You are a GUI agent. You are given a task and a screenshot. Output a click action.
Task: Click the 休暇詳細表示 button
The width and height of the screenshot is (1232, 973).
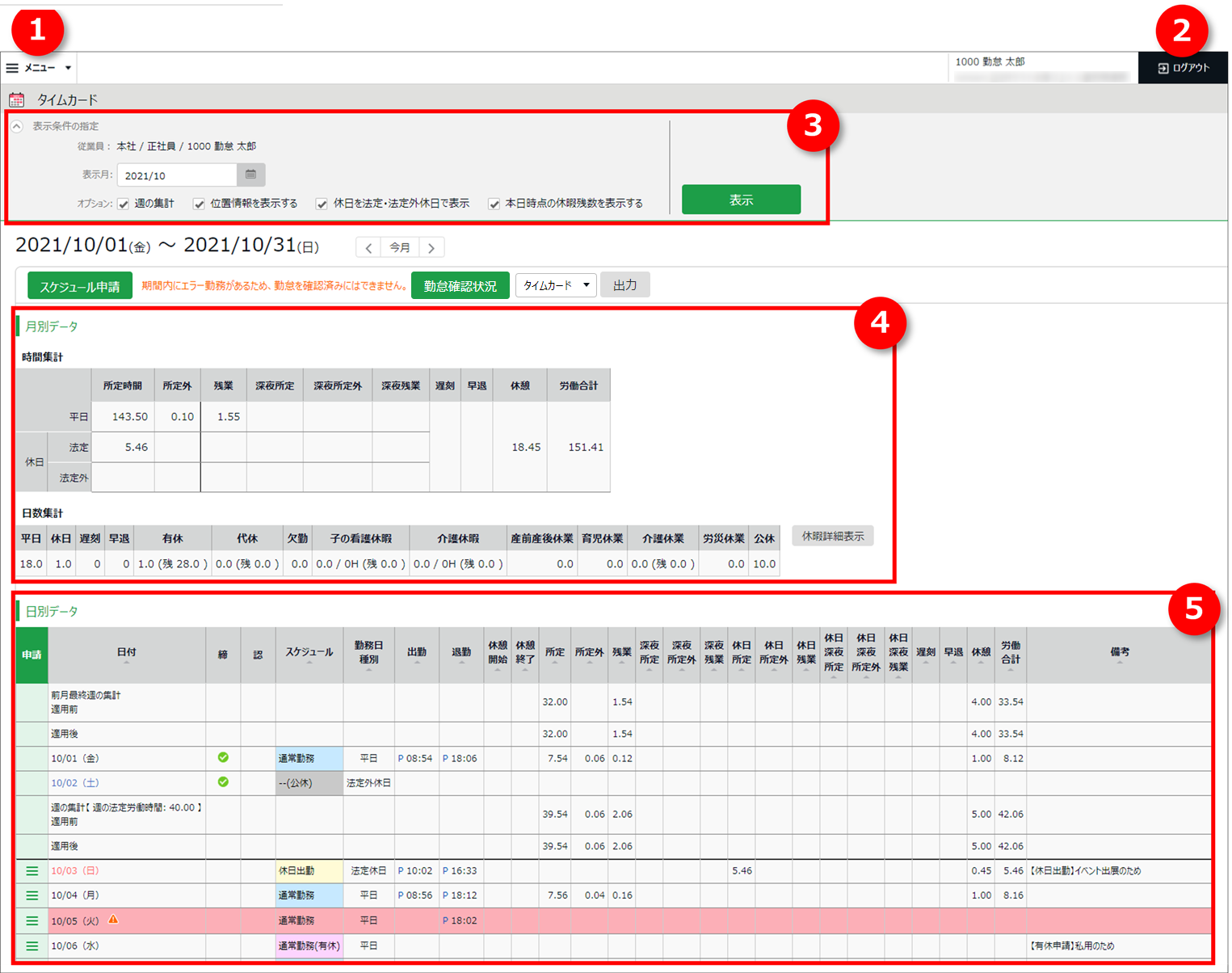click(832, 537)
